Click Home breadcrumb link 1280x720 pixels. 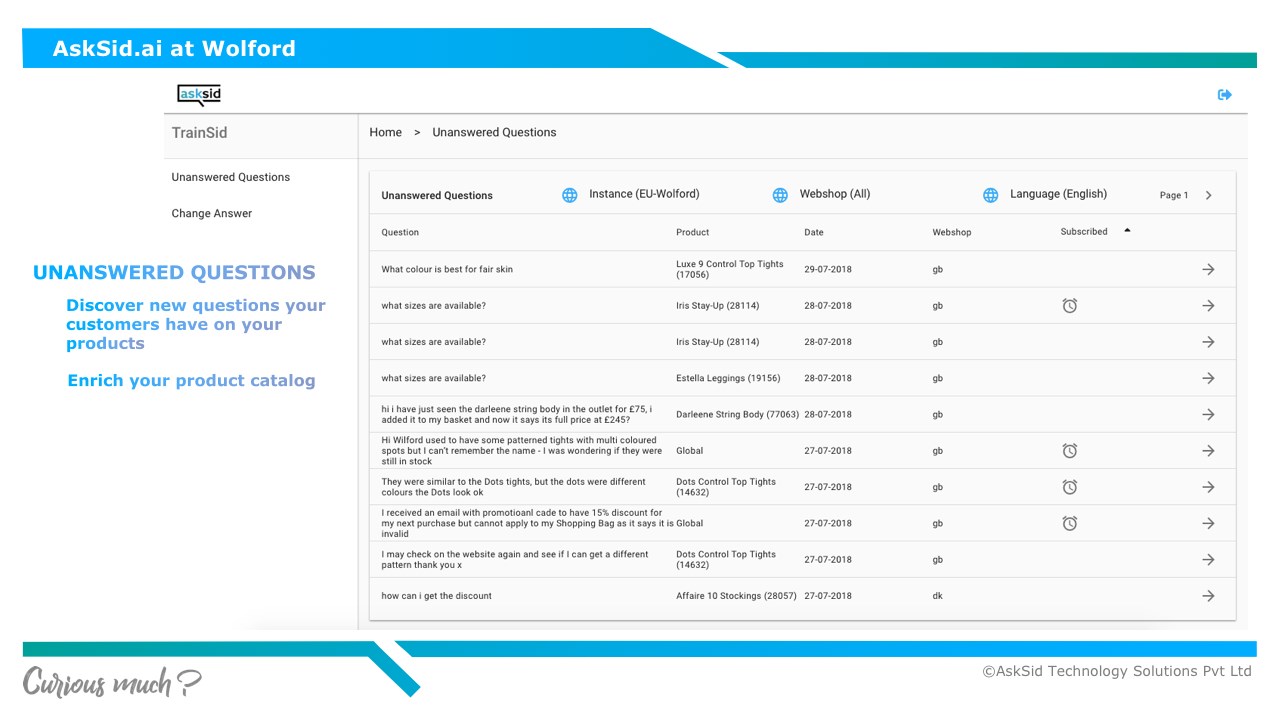click(385, 132)
